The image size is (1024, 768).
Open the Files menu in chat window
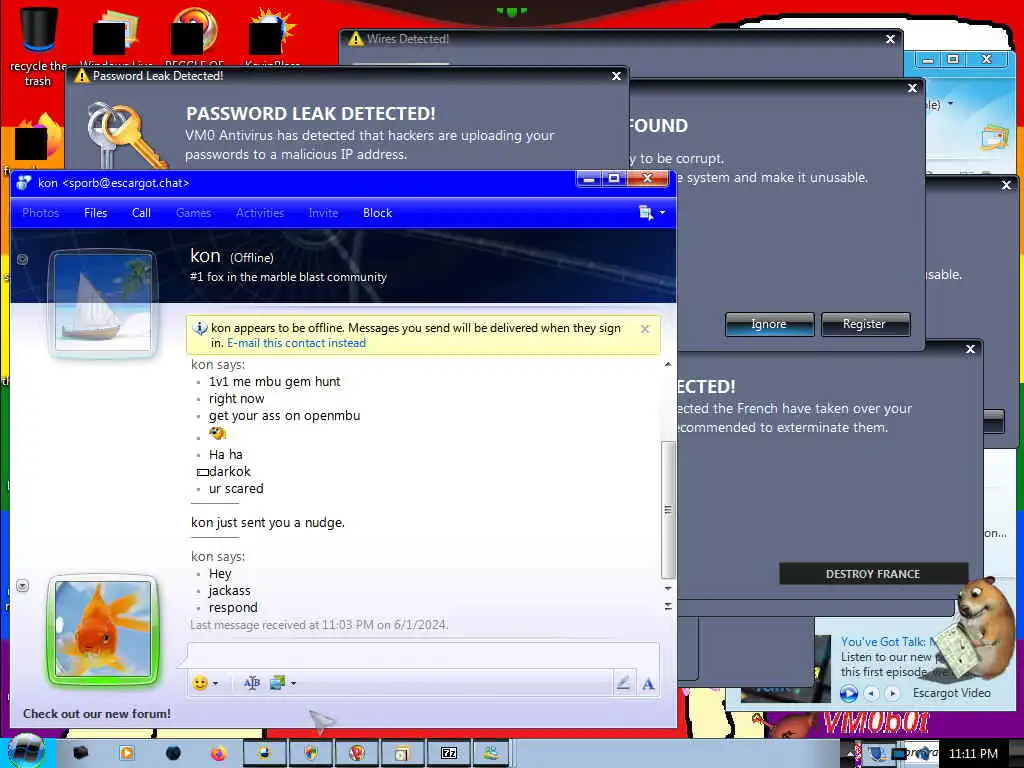[x=95, y=213]
